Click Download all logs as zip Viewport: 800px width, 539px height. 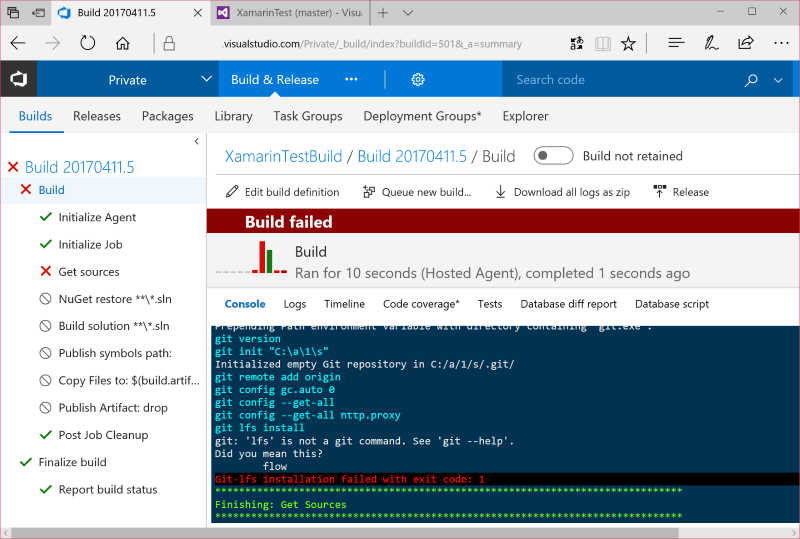pos(562,192)
